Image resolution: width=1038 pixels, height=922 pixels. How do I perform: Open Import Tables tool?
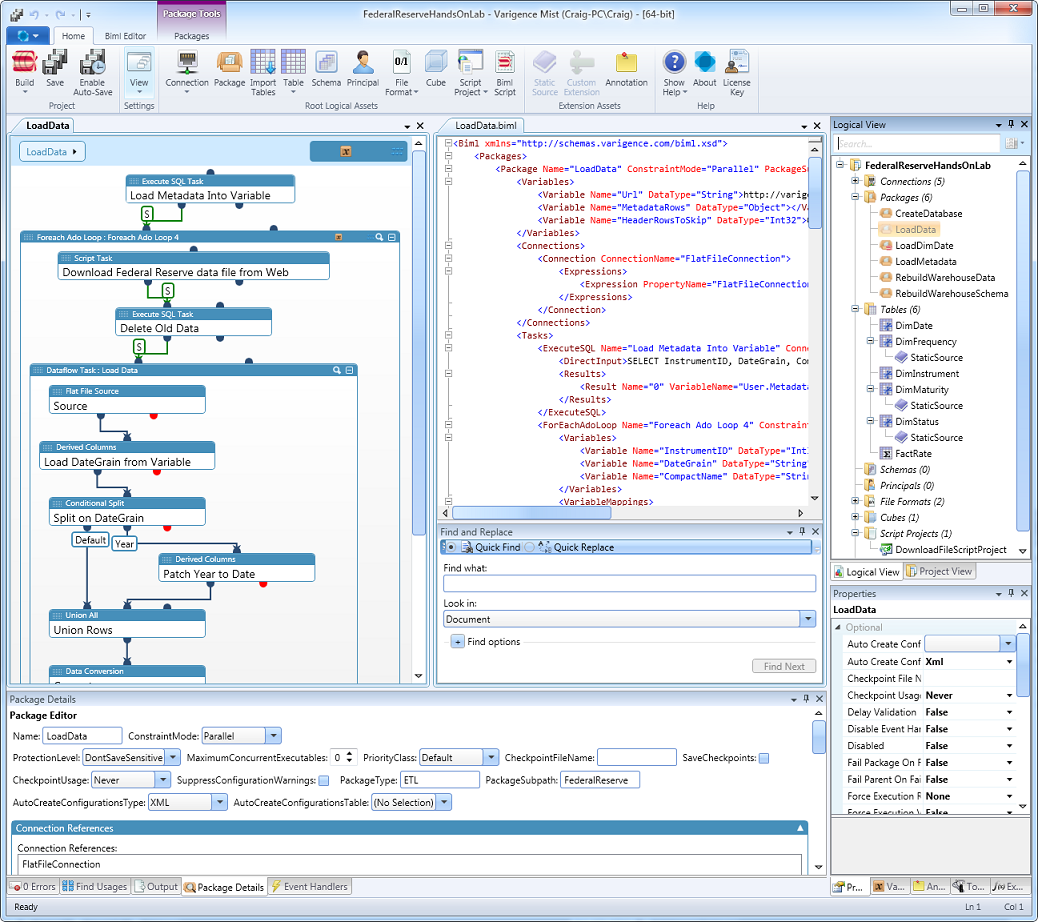coord(263,73)
